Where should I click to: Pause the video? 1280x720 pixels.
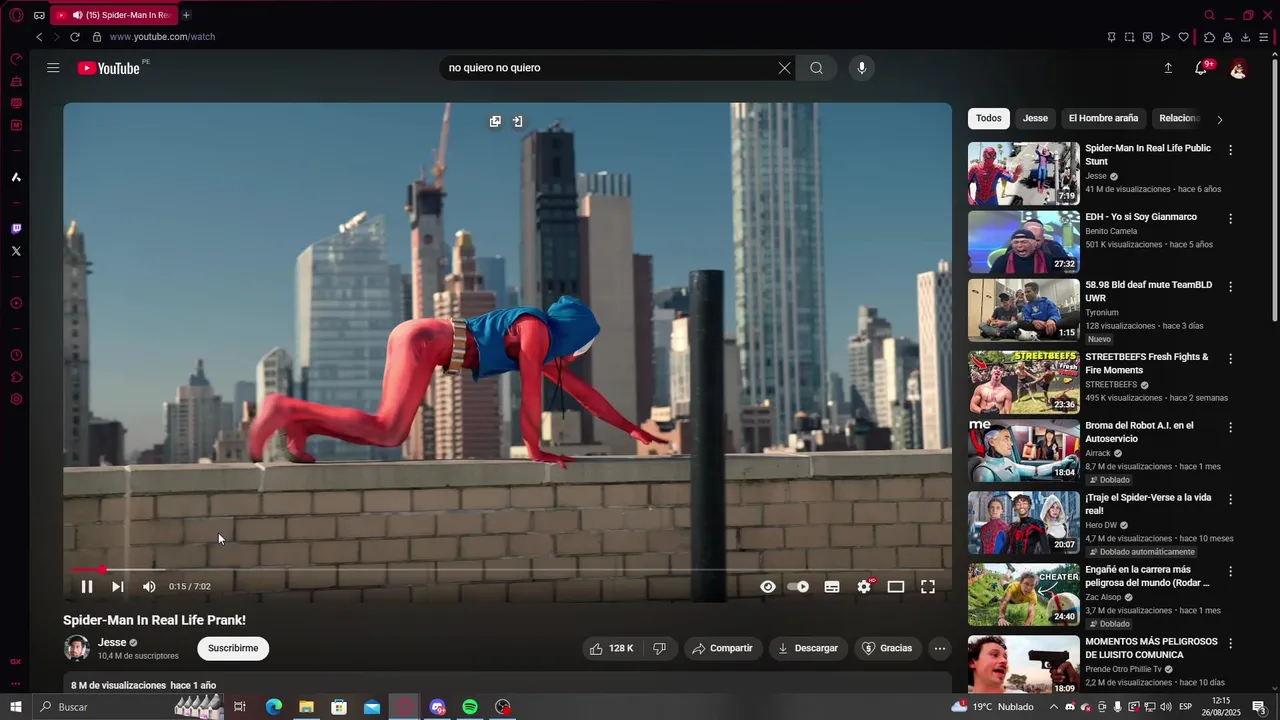tap(87, 587)
